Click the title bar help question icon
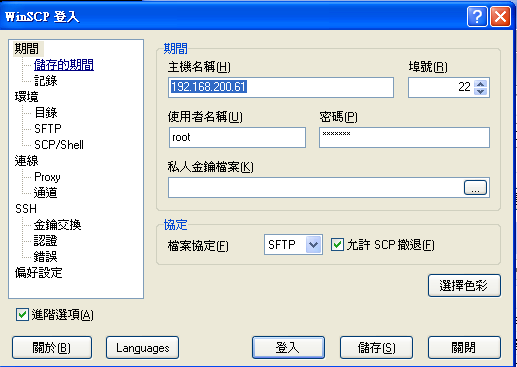The width and height of the screenshot is (517, 367). [x=477, y=16]
